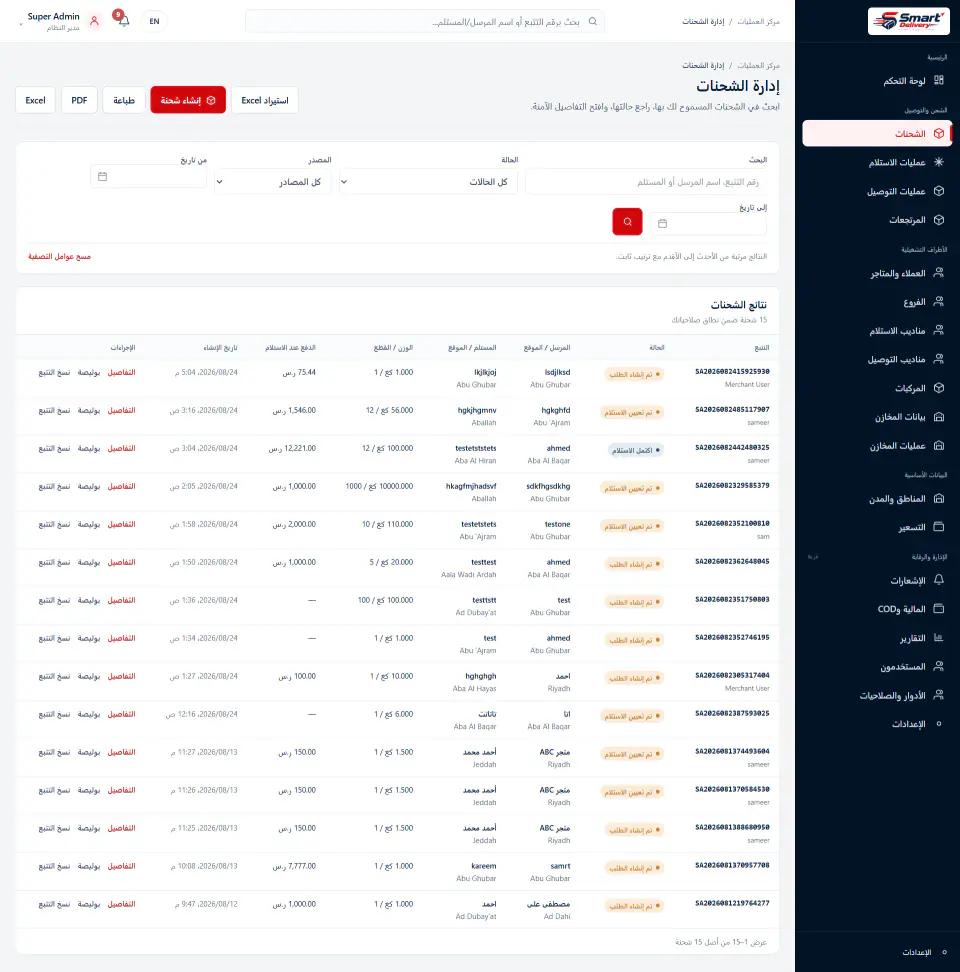Switch the language with the EN button
Image resolution: width=960 pixels, height=972 pixels.
tap(154, 21)
